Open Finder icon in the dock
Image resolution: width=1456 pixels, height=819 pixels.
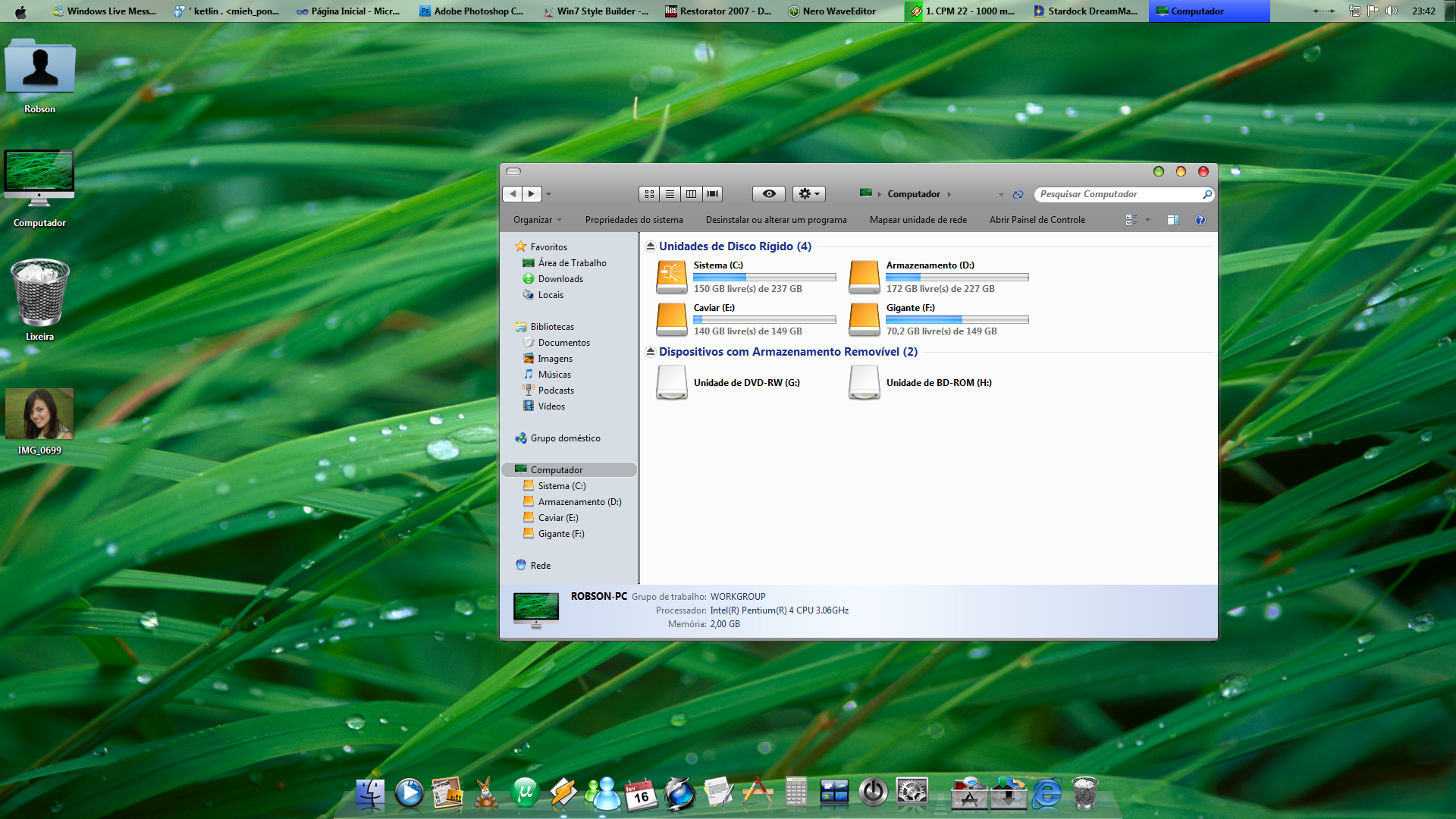tap(370, 794)
